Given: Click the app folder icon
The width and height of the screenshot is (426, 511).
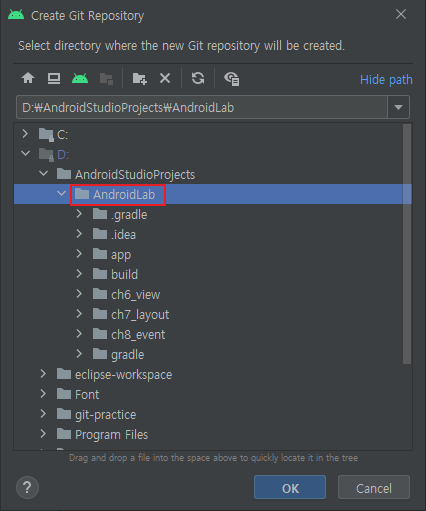Looking at the screenshot, I should tap(100, 254).
